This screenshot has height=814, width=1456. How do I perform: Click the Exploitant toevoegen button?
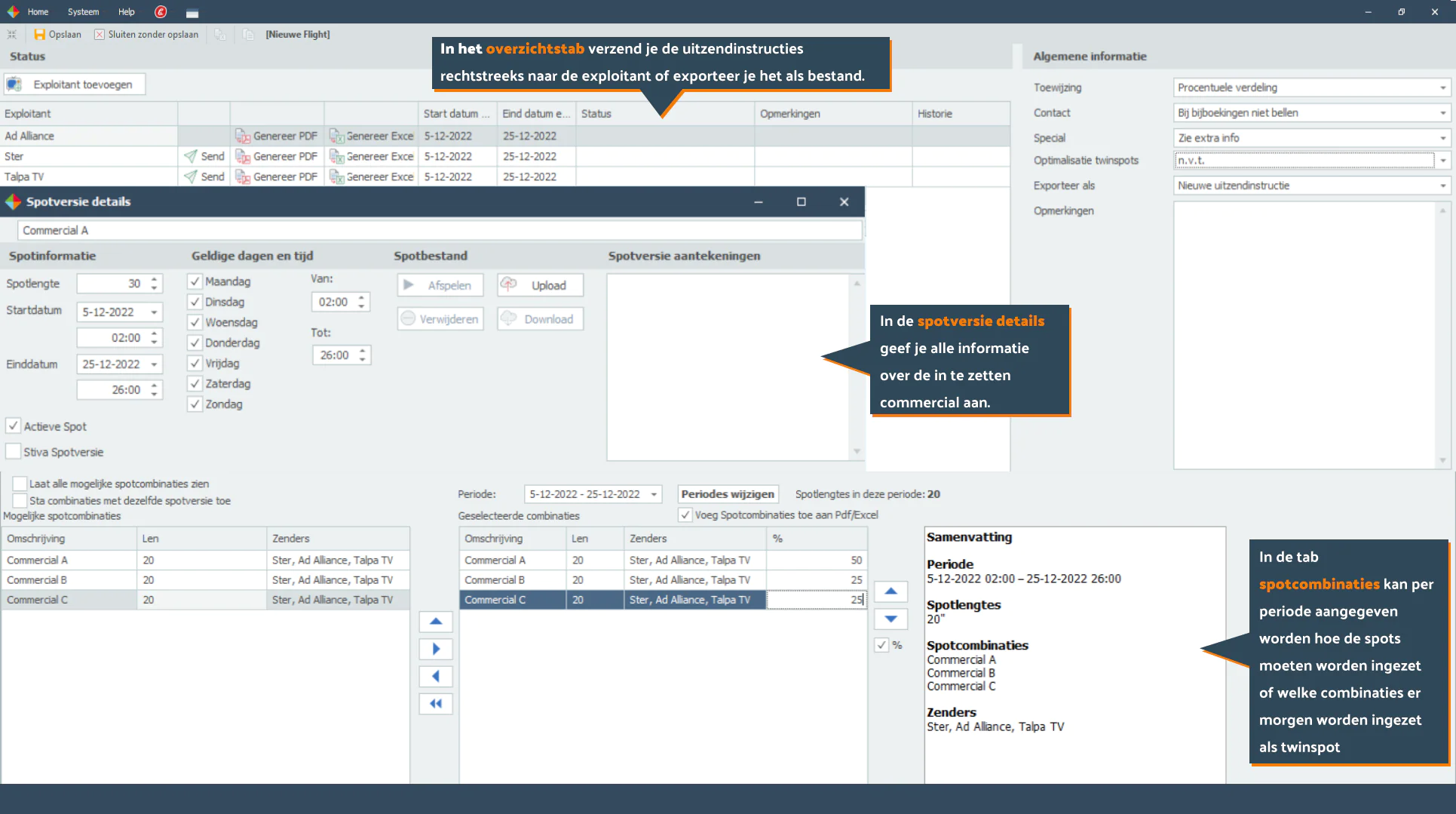(x=75, y=84)
